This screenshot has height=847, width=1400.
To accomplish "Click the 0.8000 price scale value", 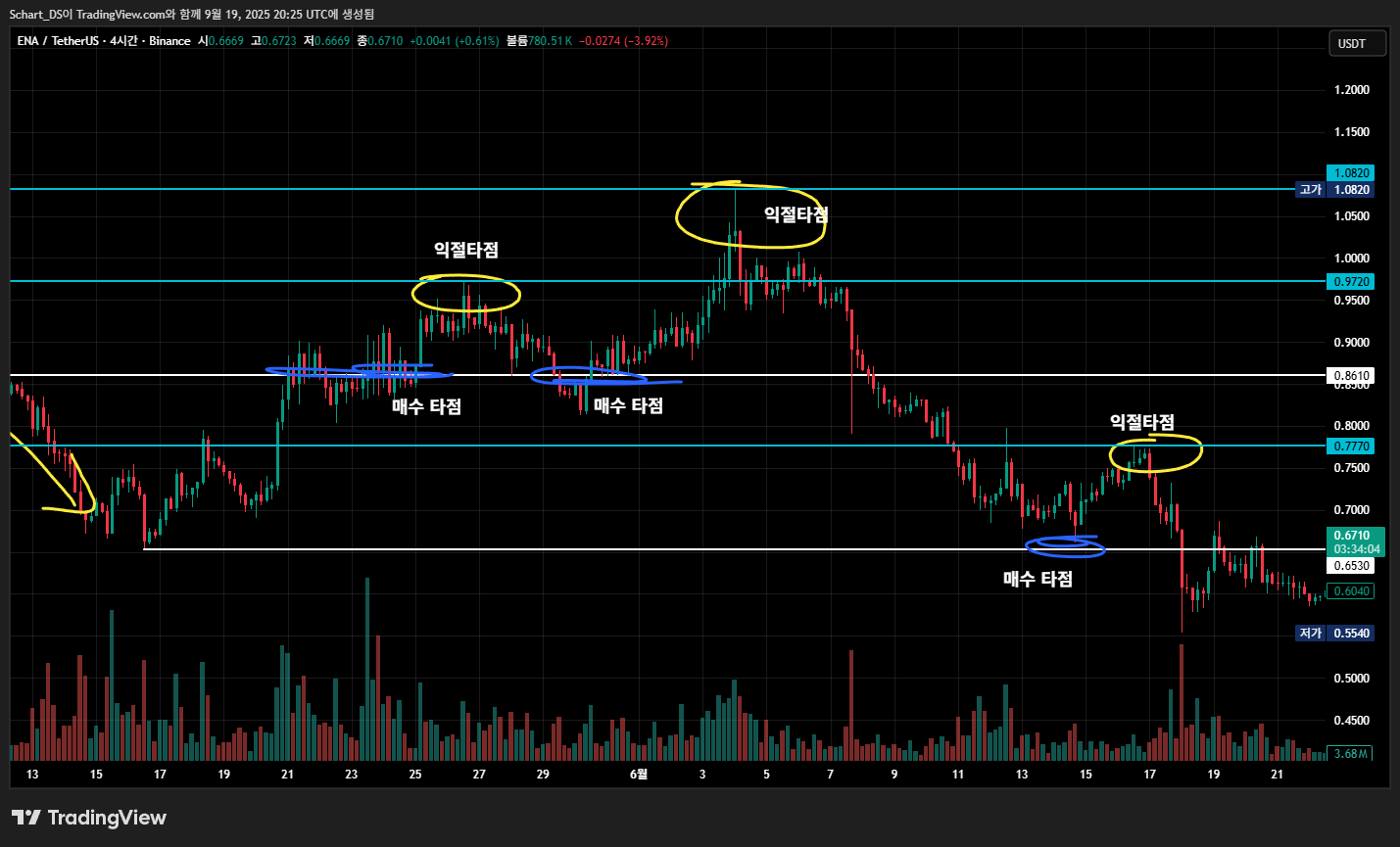I will point(1352,426).
